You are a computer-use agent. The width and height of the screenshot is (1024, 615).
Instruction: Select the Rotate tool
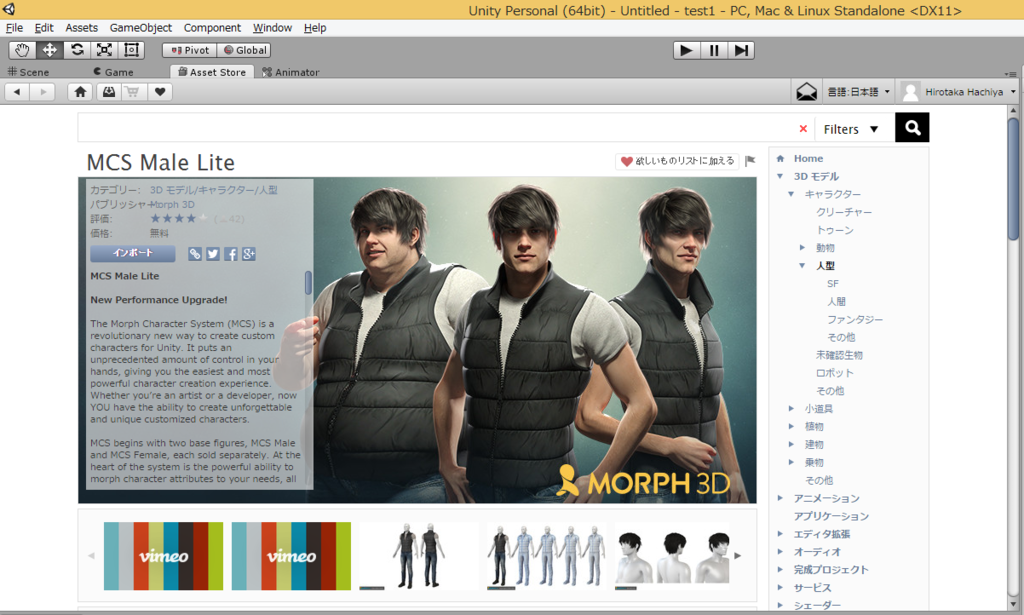coord(77,50)
